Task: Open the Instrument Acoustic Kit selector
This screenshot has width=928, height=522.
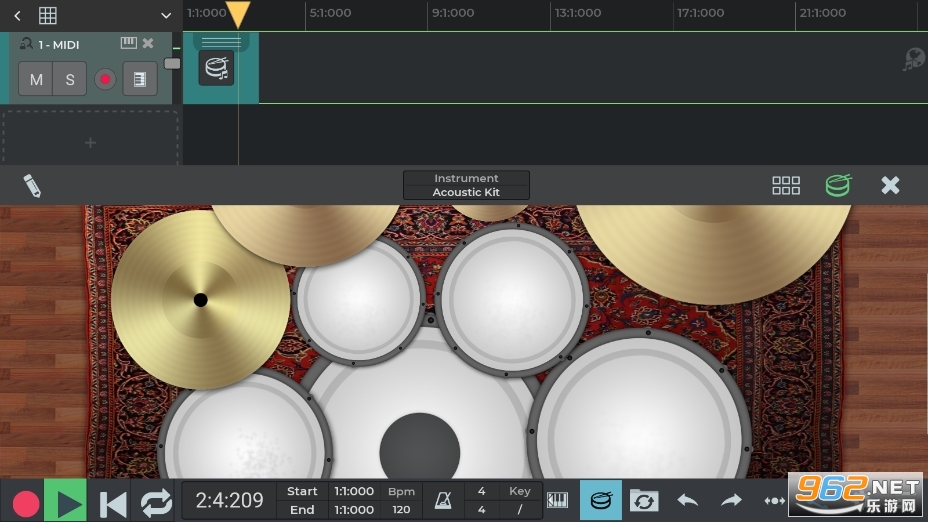Action: point(466,185)
